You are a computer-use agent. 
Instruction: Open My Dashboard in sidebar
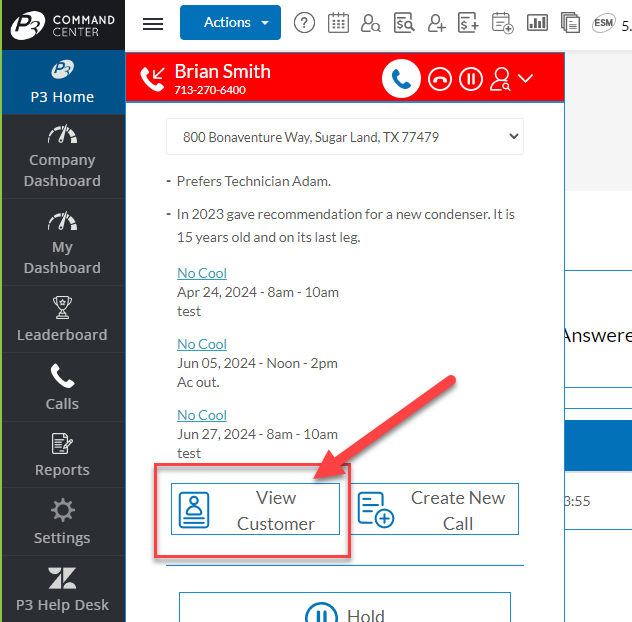point(63,243)
